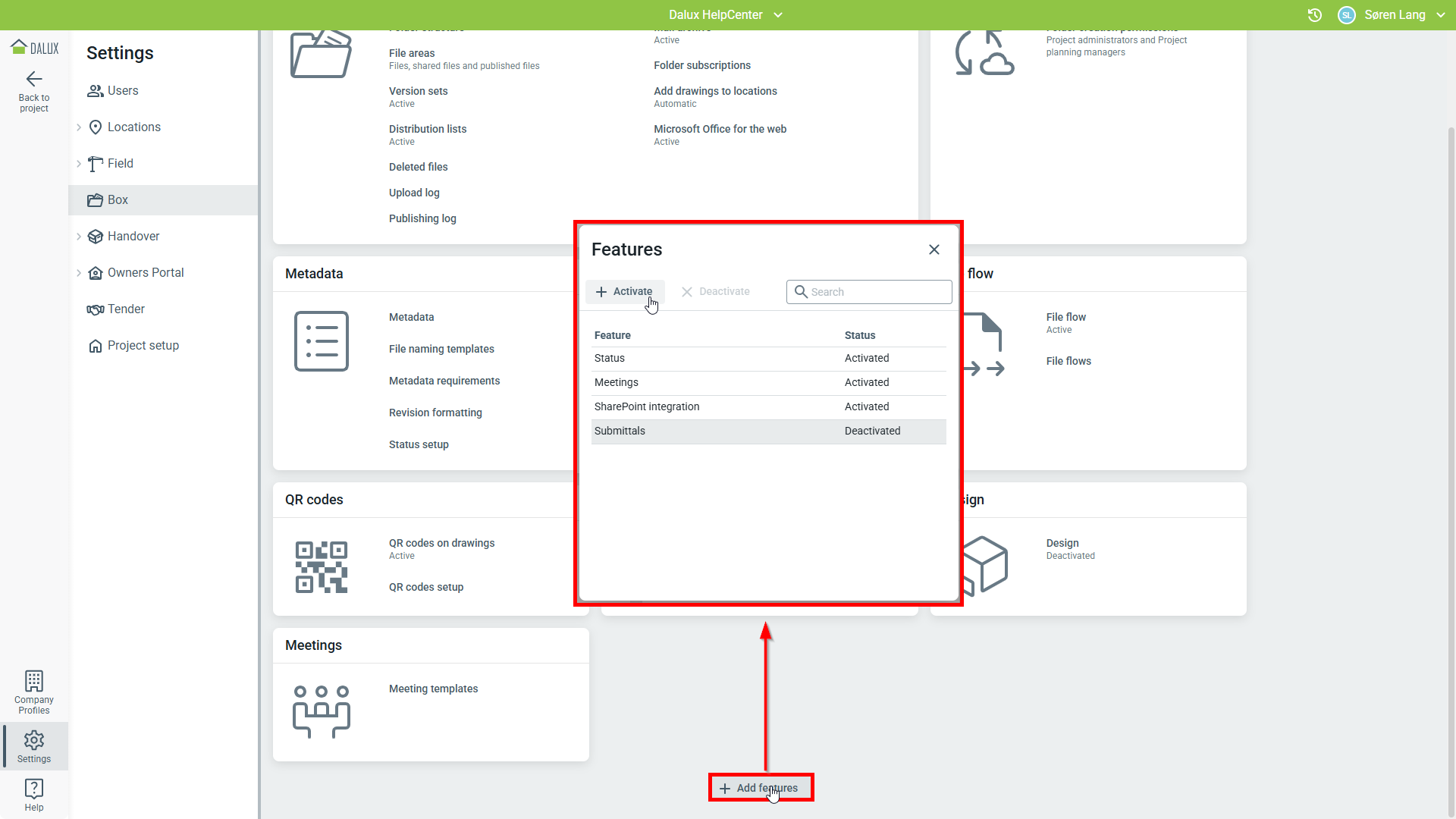Click the Add features button
This screenshot has height=819, width=1456.
pyautogui.click(x=761, y=788)
